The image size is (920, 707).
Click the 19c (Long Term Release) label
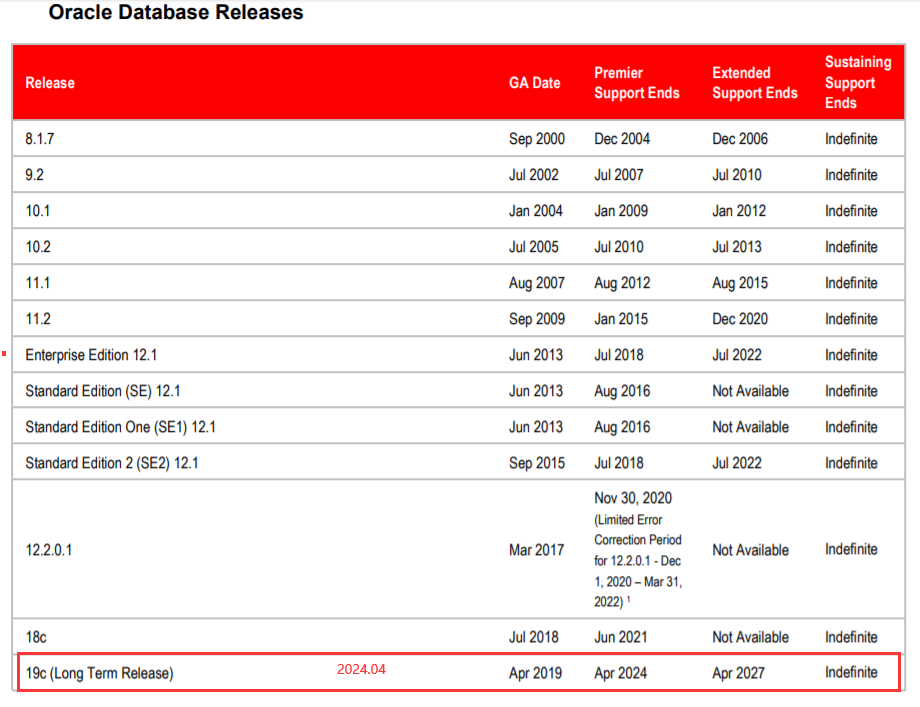pyautogui.click(x=99, y=673)
